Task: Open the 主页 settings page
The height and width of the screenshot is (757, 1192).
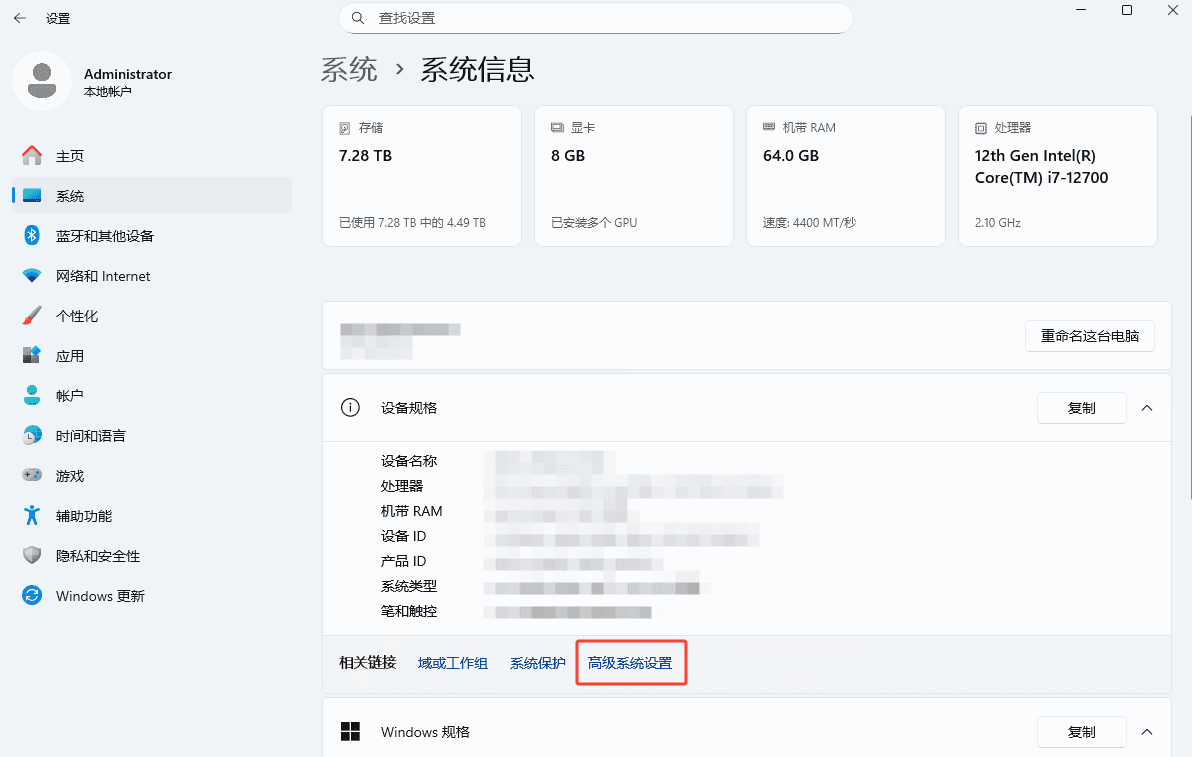Action: click(152, 156)
